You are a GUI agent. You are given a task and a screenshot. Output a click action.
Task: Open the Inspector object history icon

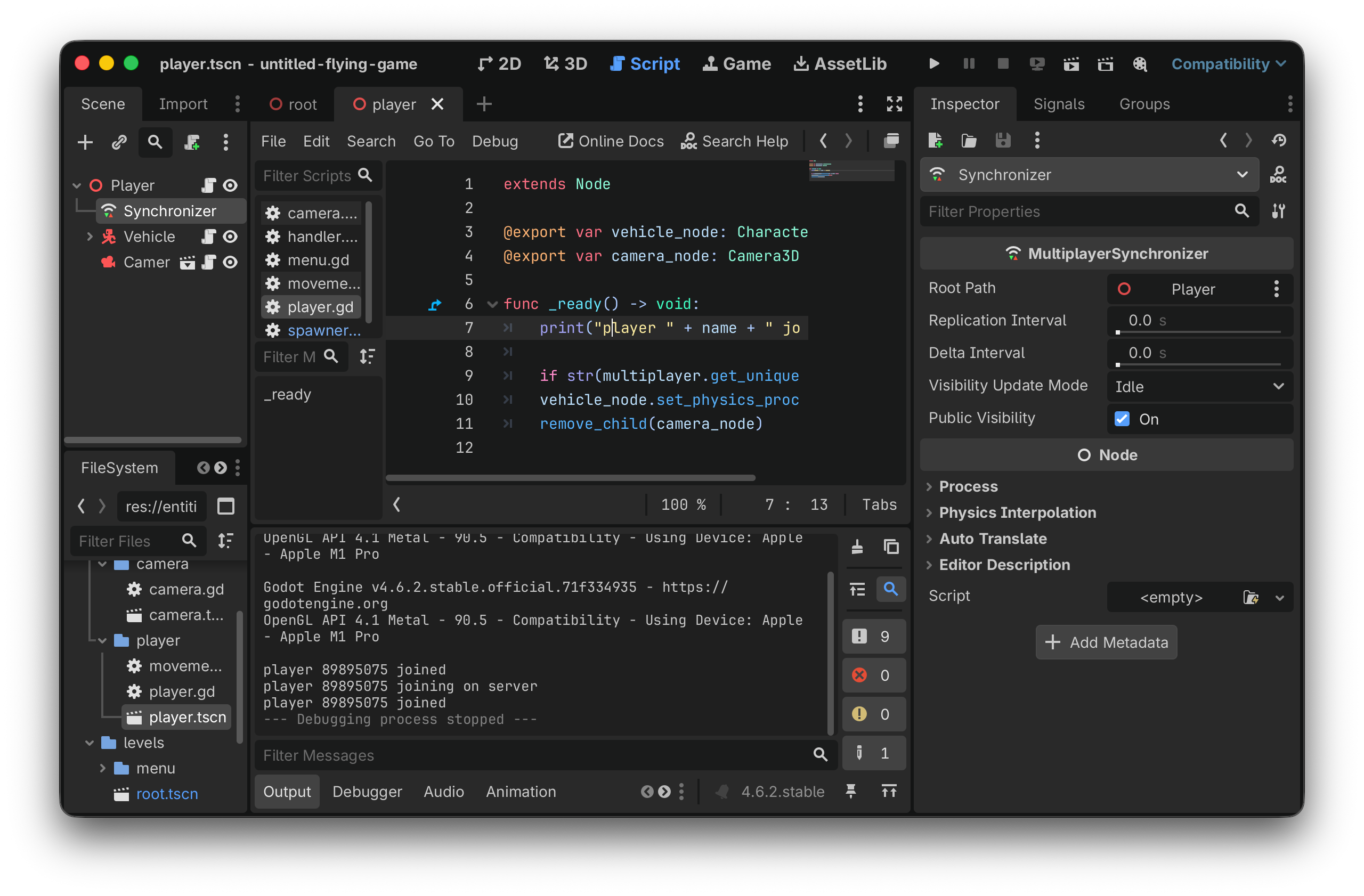click(x=1279, y=140)
